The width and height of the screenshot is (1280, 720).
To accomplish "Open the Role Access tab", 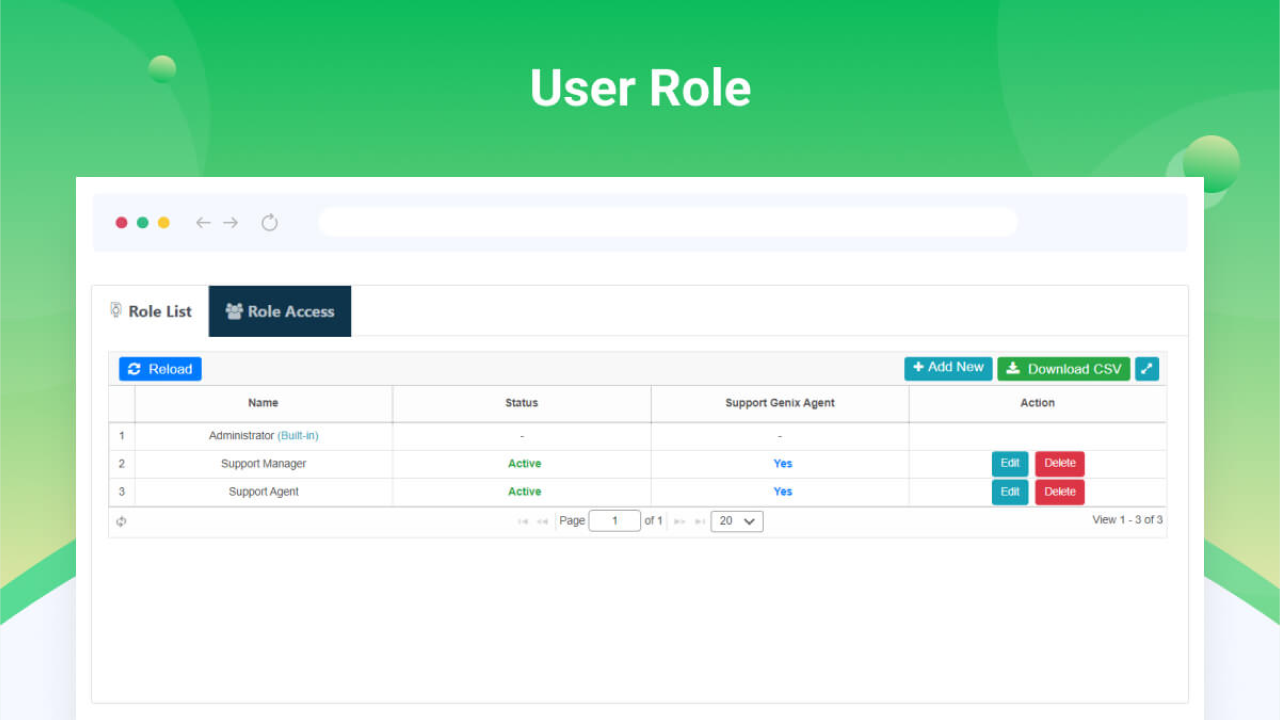I will point(280,311).
